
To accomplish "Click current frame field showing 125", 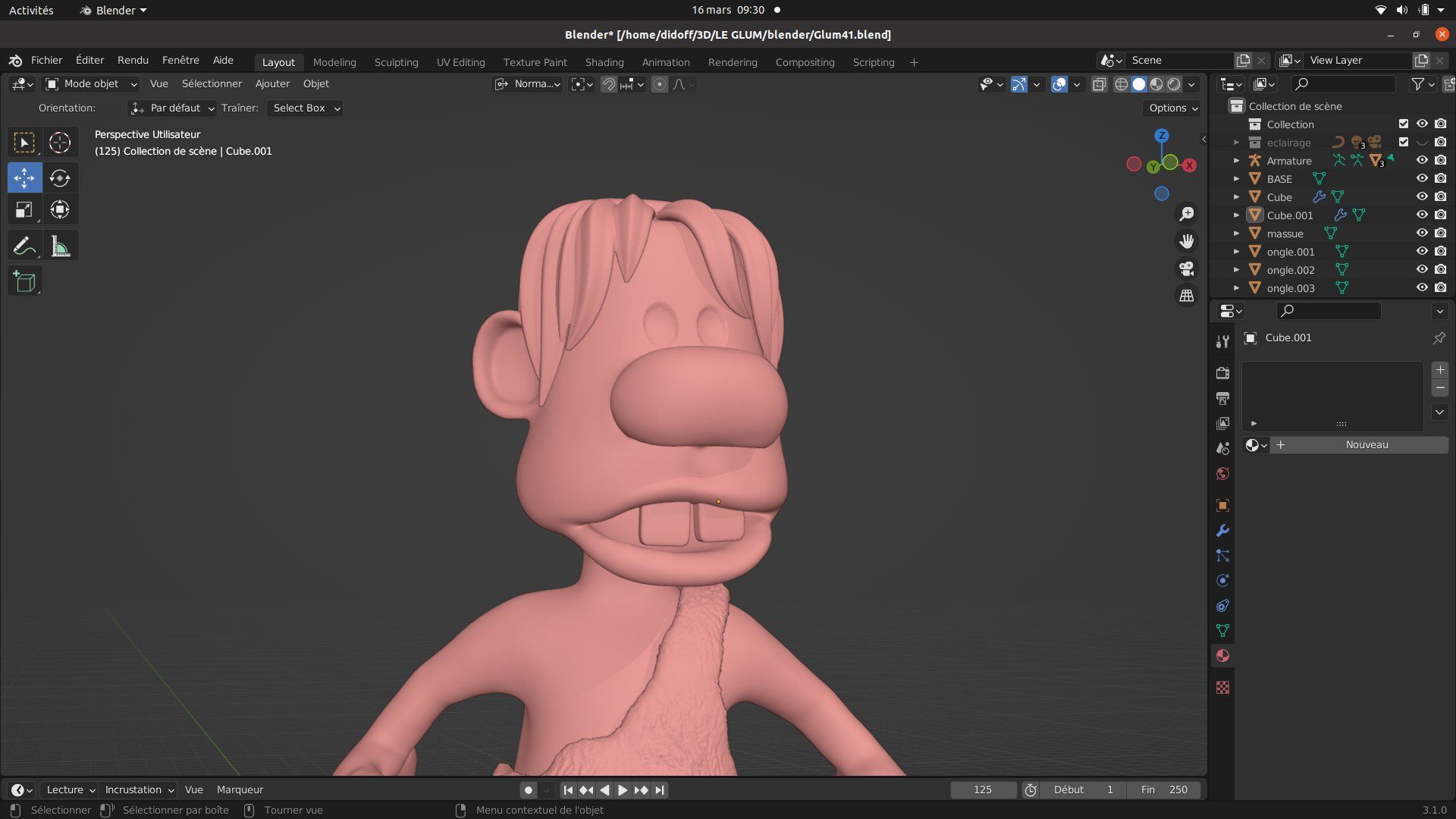I will click(x=983, y=789).
